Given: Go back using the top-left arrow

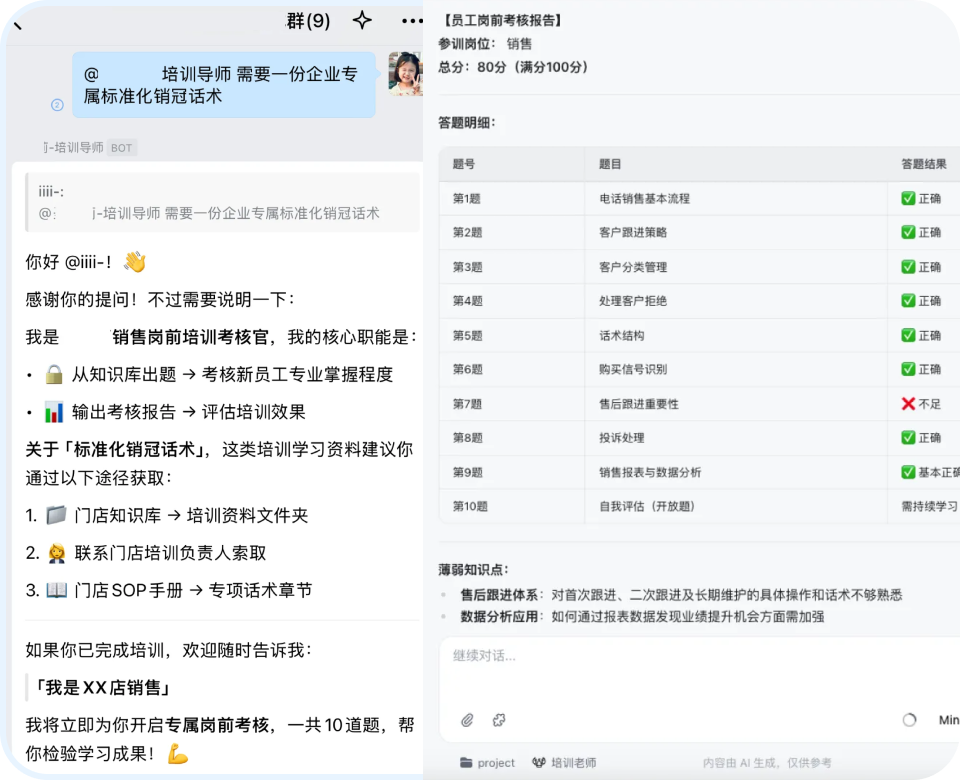Looking at the screenshot, I should [18, 26].
